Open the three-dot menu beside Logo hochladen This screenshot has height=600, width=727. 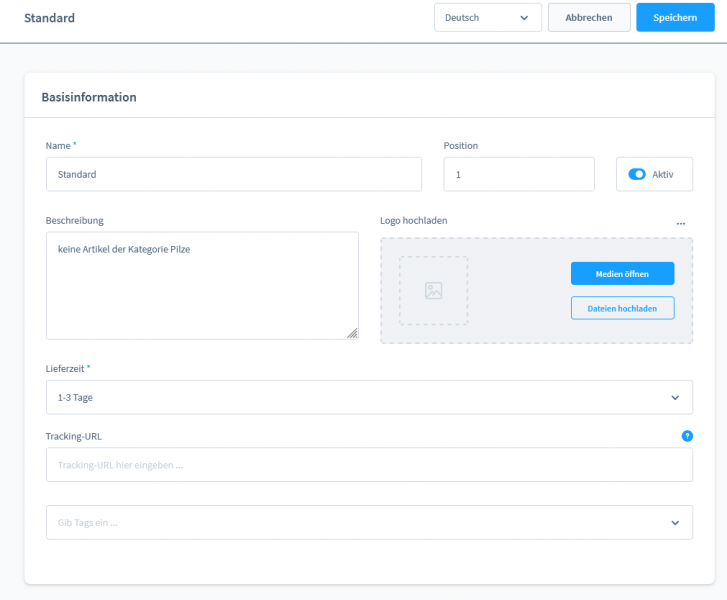click(x=681, y=223)
